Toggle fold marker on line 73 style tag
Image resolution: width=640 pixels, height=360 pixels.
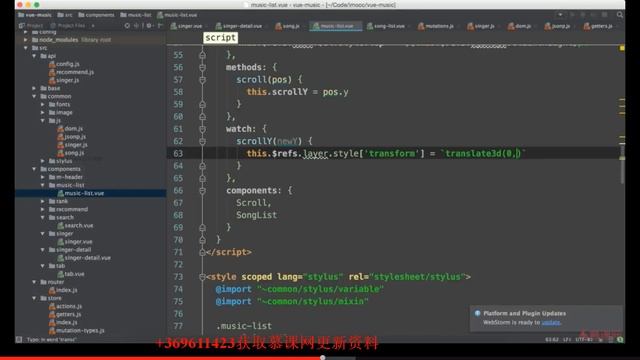click(x=202, y=277)
